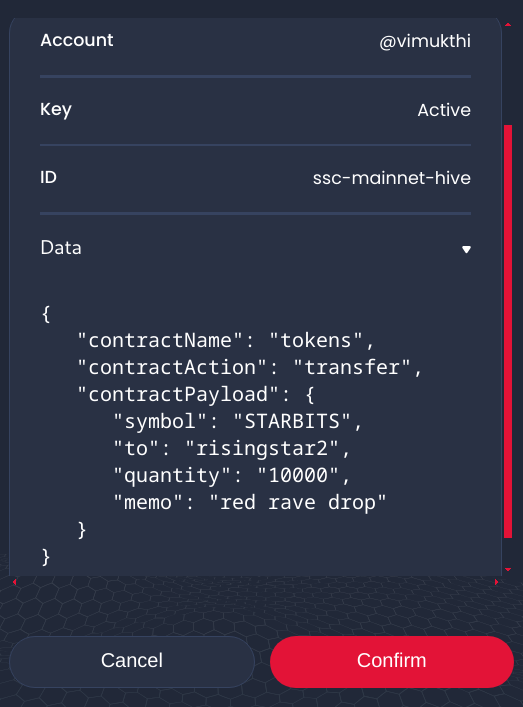The height and width of the screenshot is (707, 523).
Task: Confirm the STARBITS transfer
Action: coord(391,661)
